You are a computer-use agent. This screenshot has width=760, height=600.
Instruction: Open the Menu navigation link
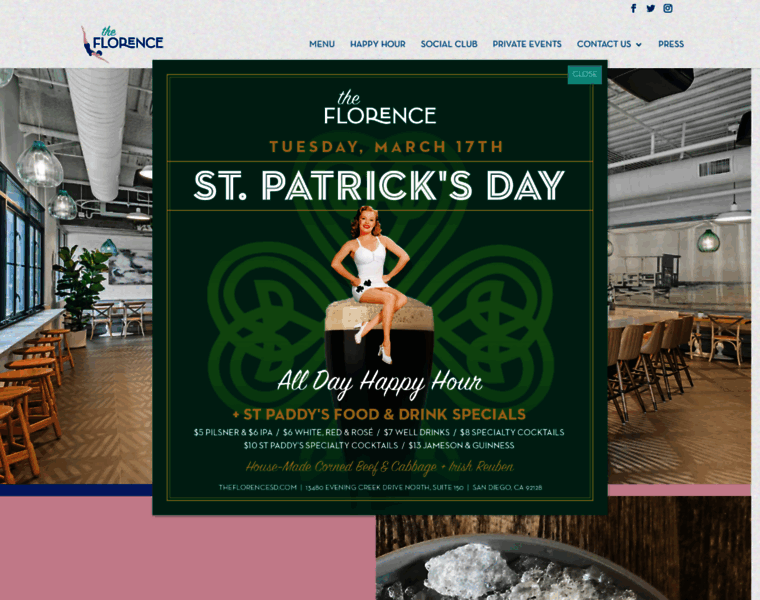pos(322,44)
